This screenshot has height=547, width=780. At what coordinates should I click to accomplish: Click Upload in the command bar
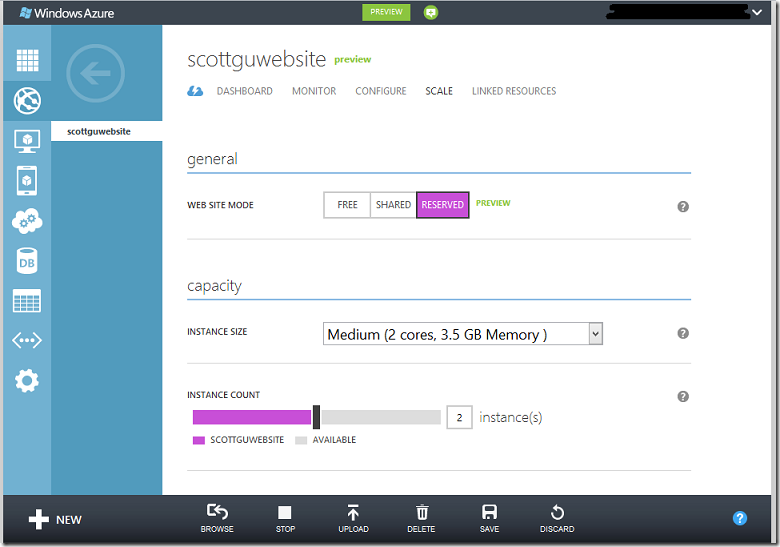click(x=353, y=518)
